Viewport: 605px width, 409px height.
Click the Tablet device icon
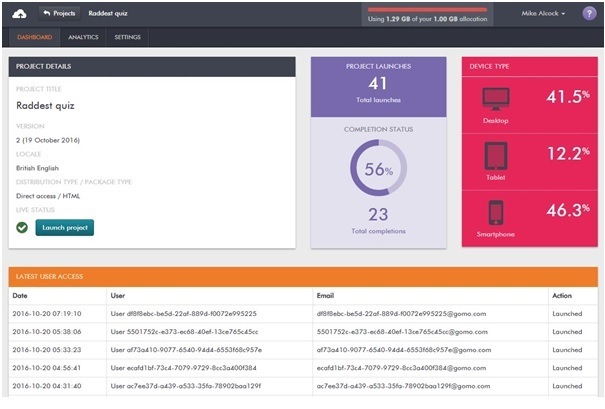[x=496, y=156]
